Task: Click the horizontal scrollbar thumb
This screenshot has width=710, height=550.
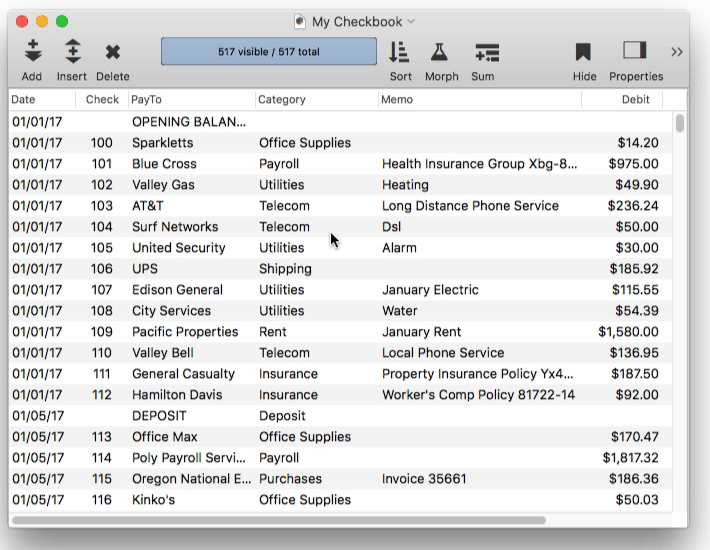Action: point(278,520)
